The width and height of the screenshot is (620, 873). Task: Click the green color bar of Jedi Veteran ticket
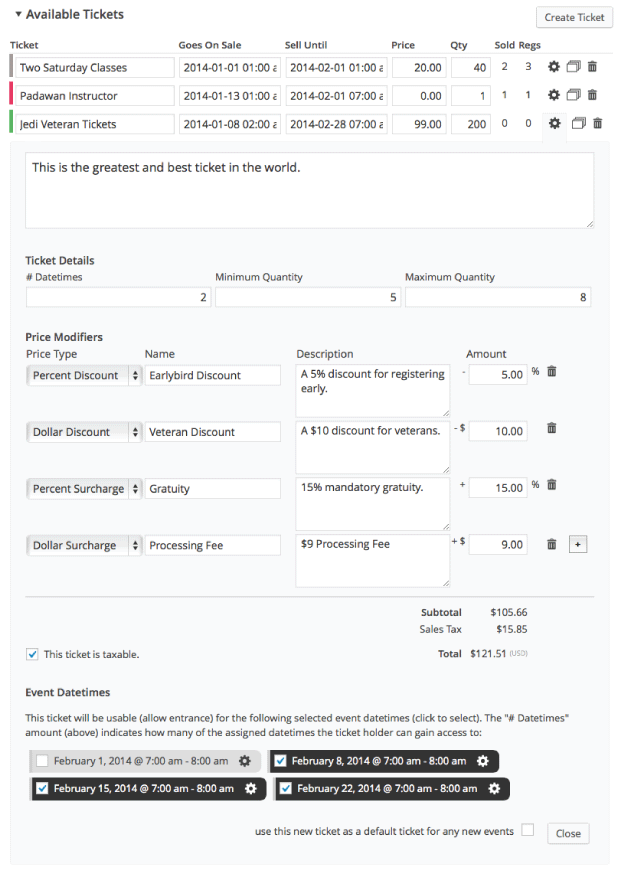[x=11, y=124]
